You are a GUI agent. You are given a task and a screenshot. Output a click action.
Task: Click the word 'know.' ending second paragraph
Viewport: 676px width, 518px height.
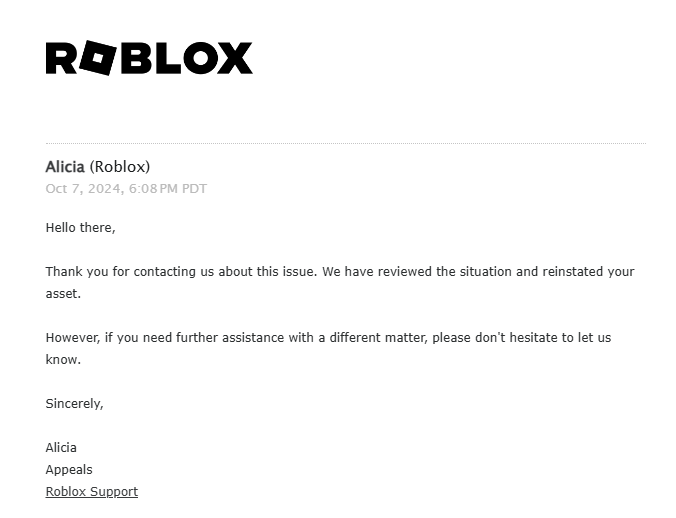click(63, 359)
